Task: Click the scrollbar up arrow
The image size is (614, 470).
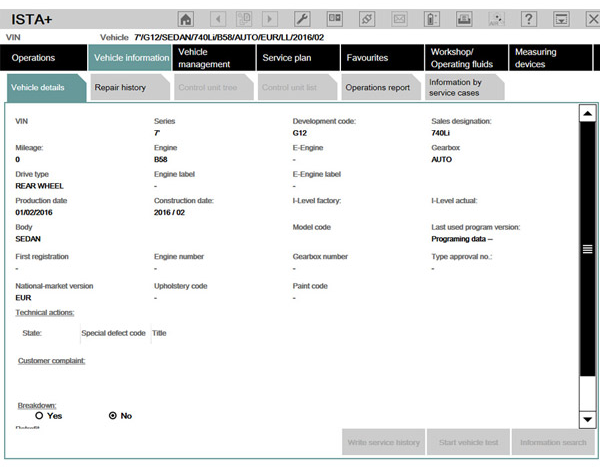Action: [x=587, y=114]
